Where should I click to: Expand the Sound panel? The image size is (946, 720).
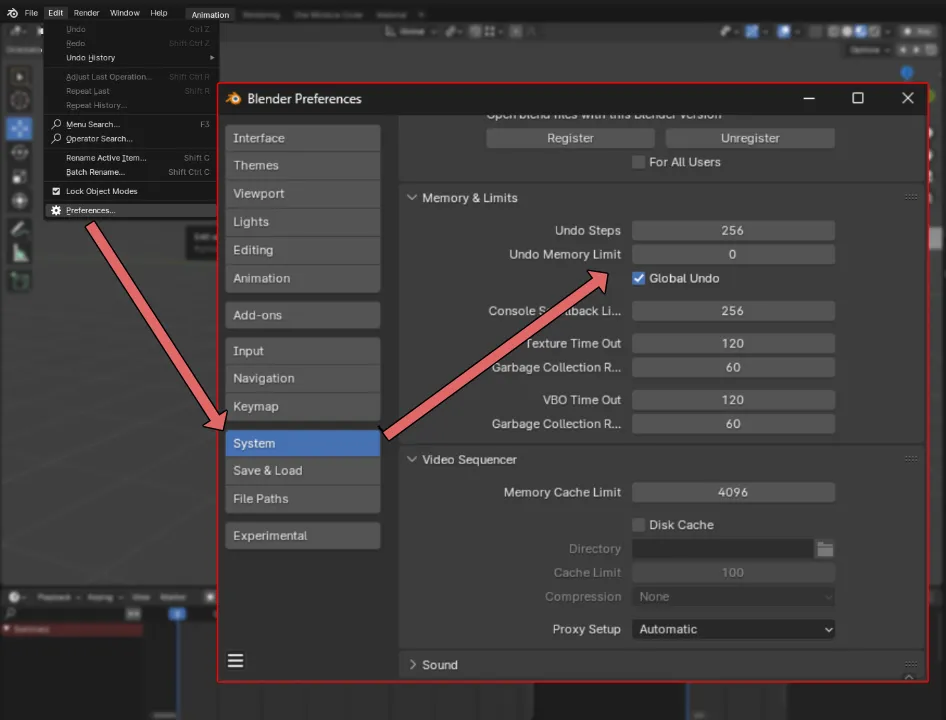coord(413,664)
